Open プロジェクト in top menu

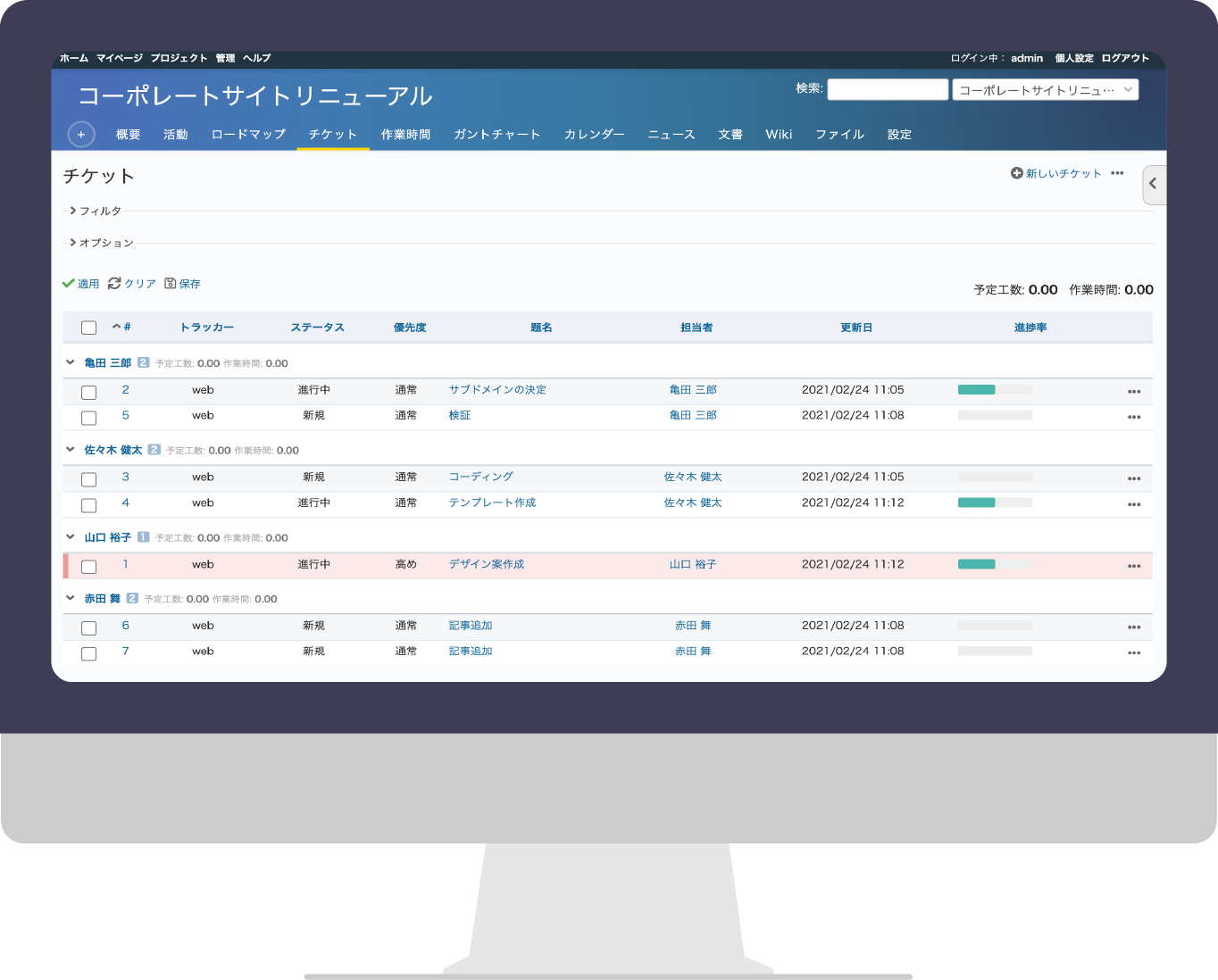[x=179, y=58]
